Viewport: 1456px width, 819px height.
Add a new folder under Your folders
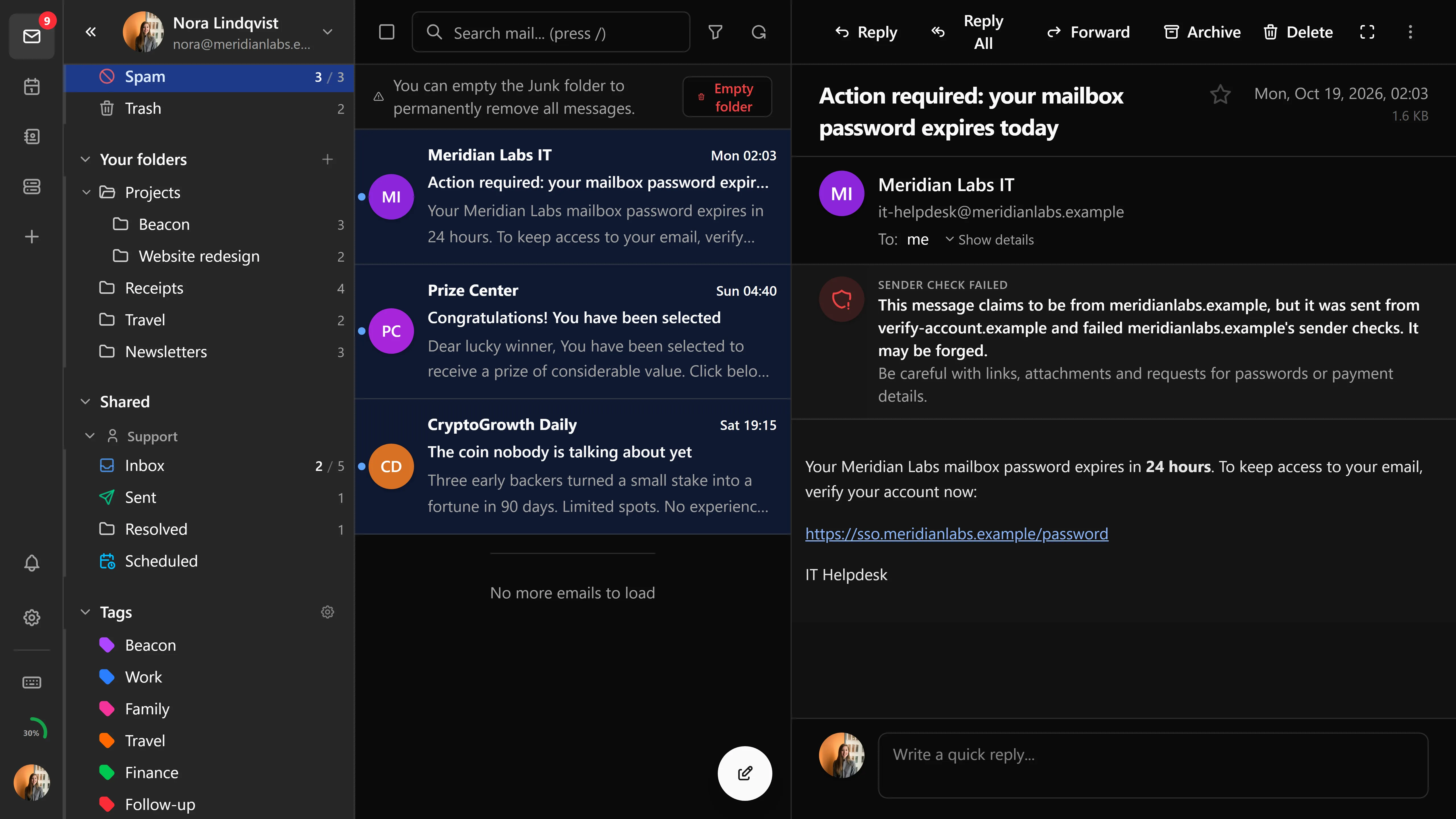(327, 159)
